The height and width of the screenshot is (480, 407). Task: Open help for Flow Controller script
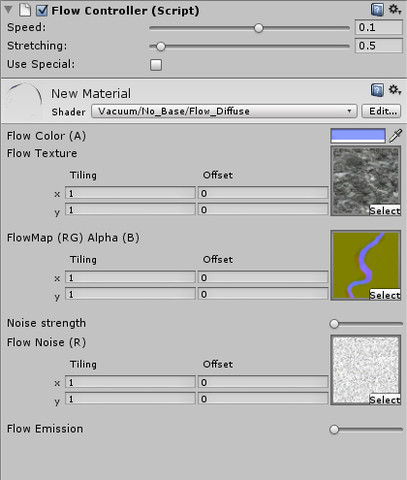tap(377, 10)
